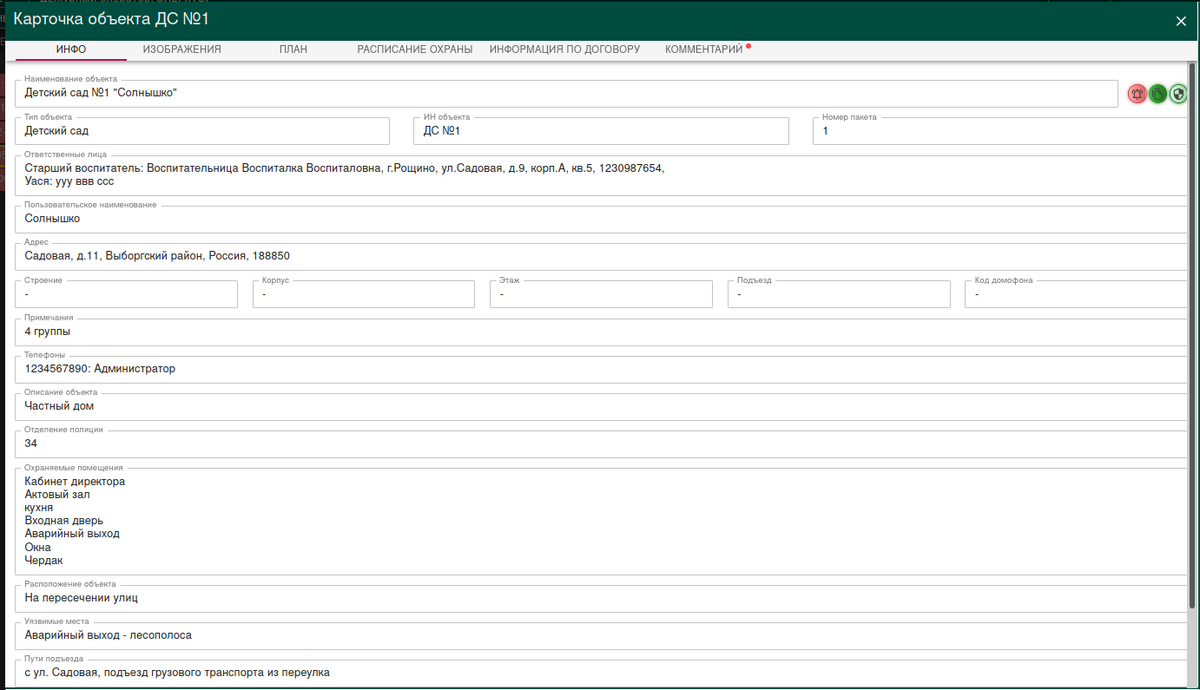Image resolution: width=1200 pixels, height=690 pixels.
Task: Click the Охраняемые помещения text area
Action: pos(600,520)
